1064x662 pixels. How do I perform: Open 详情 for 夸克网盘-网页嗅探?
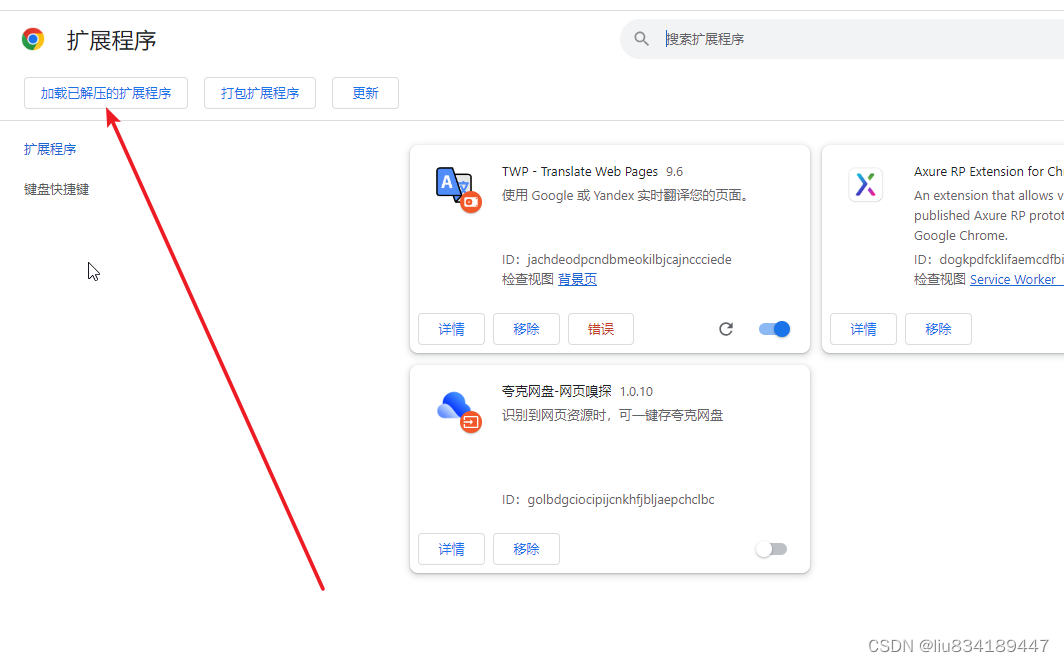[x=451, y=549]
